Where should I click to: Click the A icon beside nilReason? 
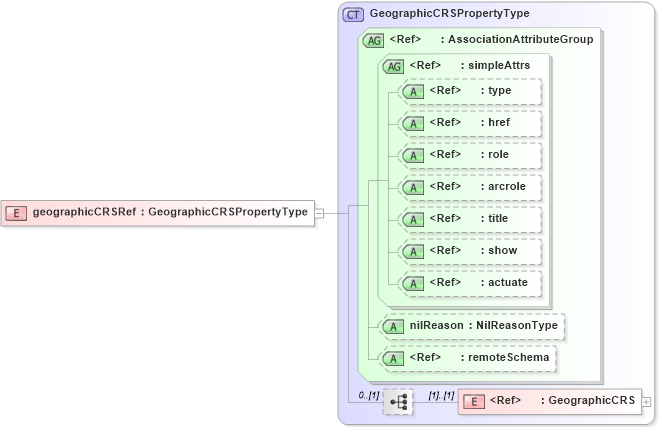coord(393,327)
